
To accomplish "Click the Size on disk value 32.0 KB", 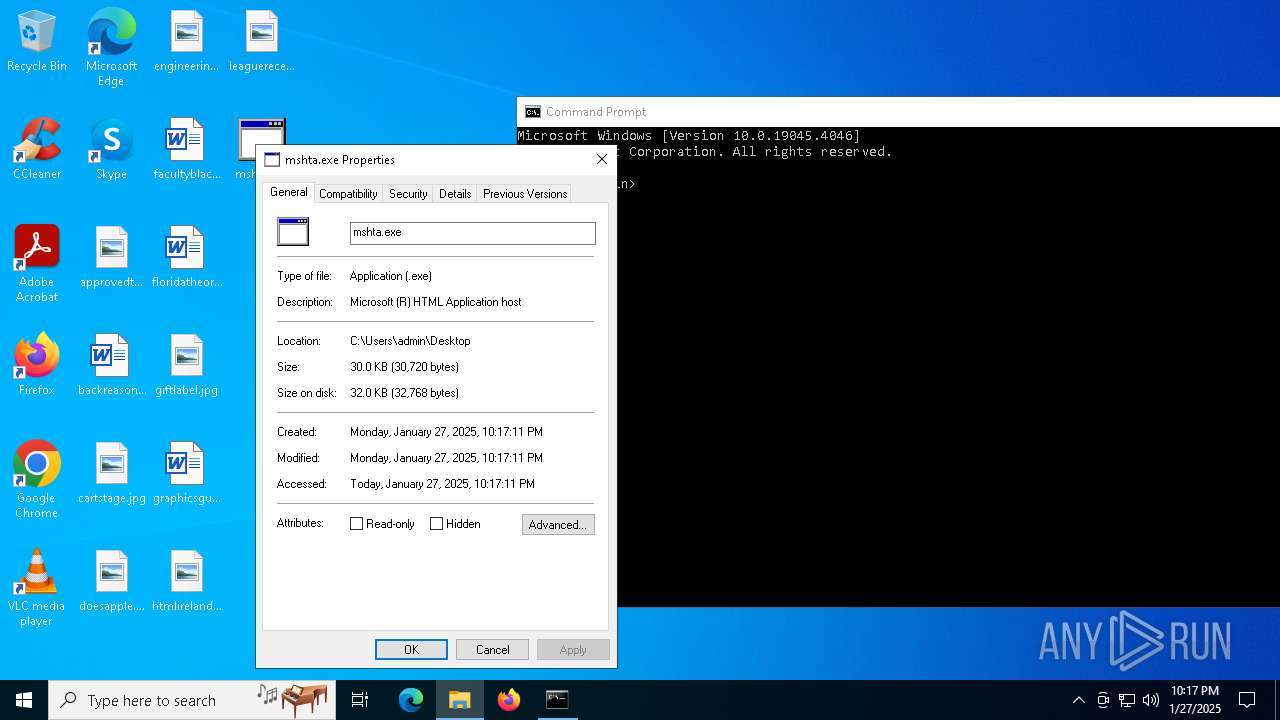I will 404,393.
